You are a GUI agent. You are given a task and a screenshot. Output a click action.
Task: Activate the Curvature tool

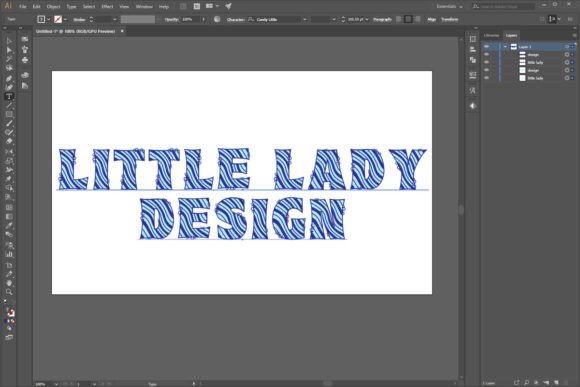pos(9,87)
